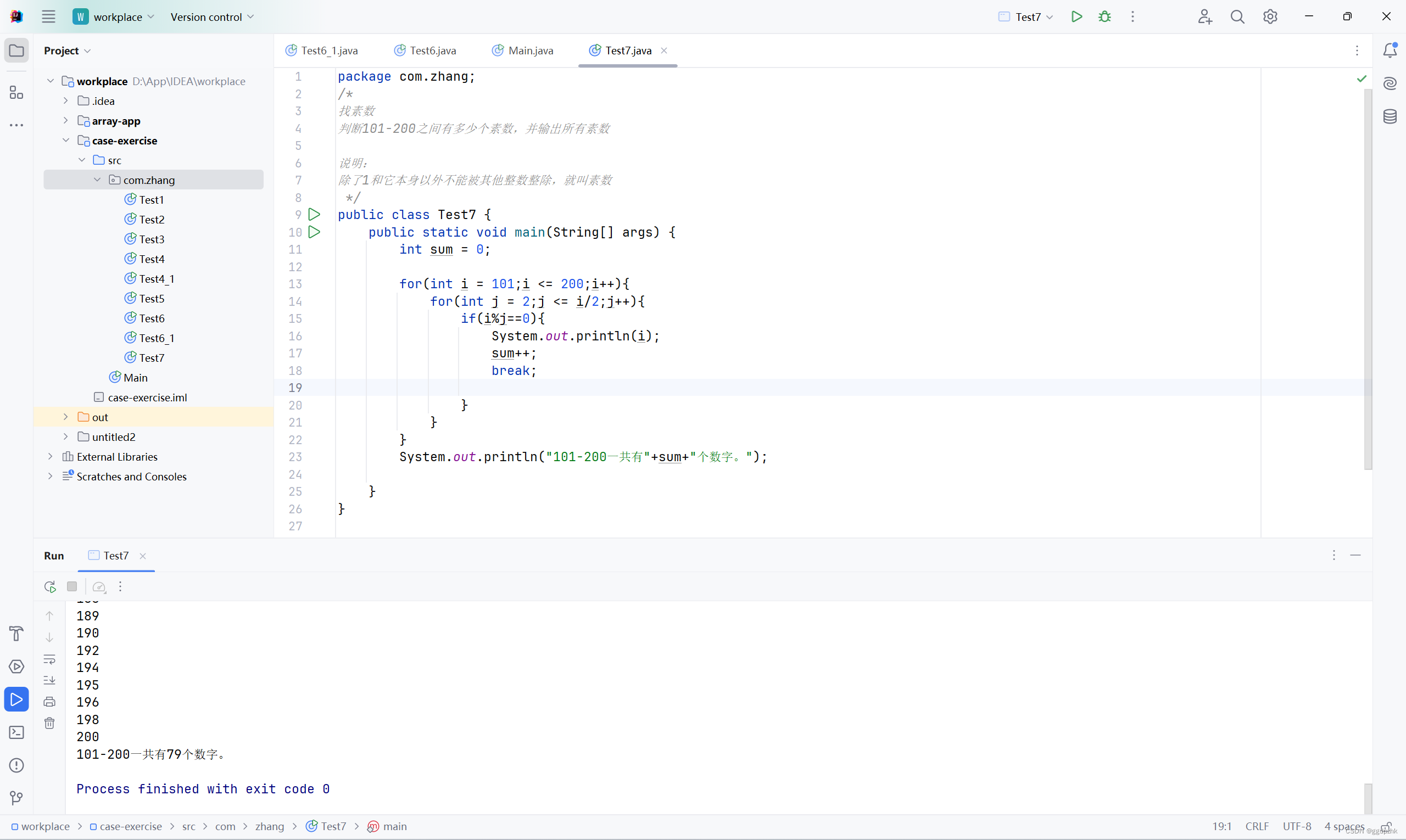Screen dimensions: 1406x840
Task: Open Notifications bell icon
Action: (x=1390, y=51)
